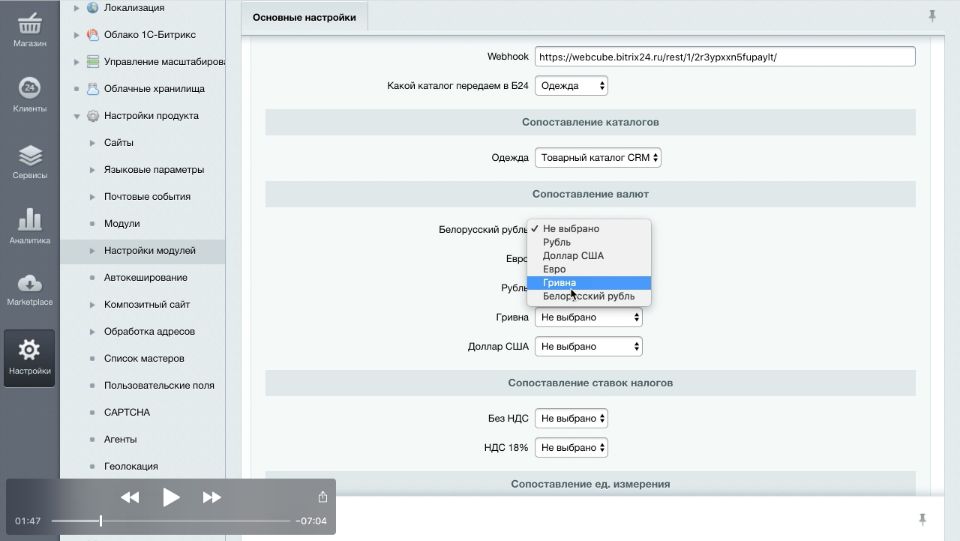Click the pin icon beside the settings tab
This screenshot has height=541, width=960.
(932, 16)
